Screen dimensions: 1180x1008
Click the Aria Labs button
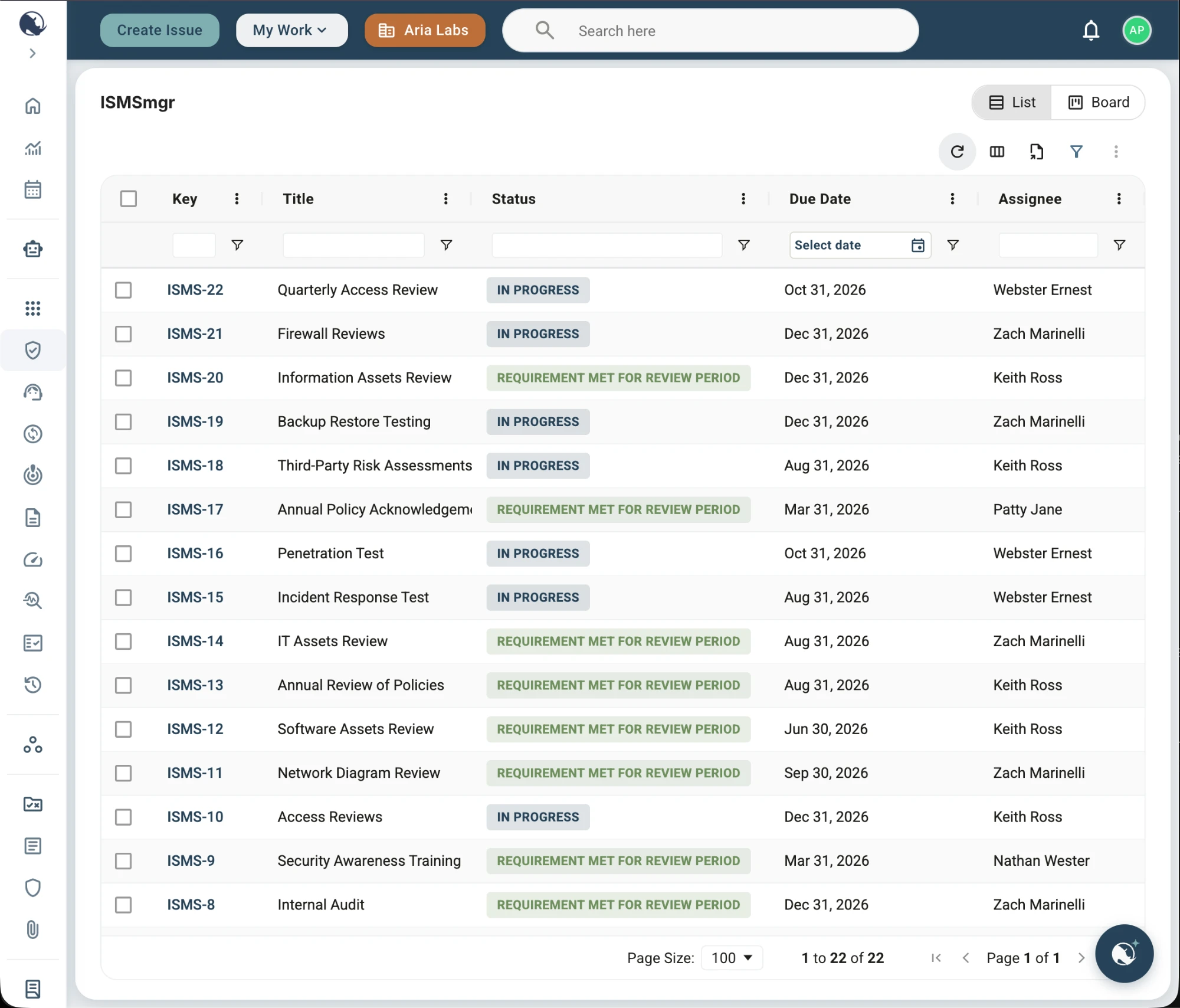click(424, 30)
